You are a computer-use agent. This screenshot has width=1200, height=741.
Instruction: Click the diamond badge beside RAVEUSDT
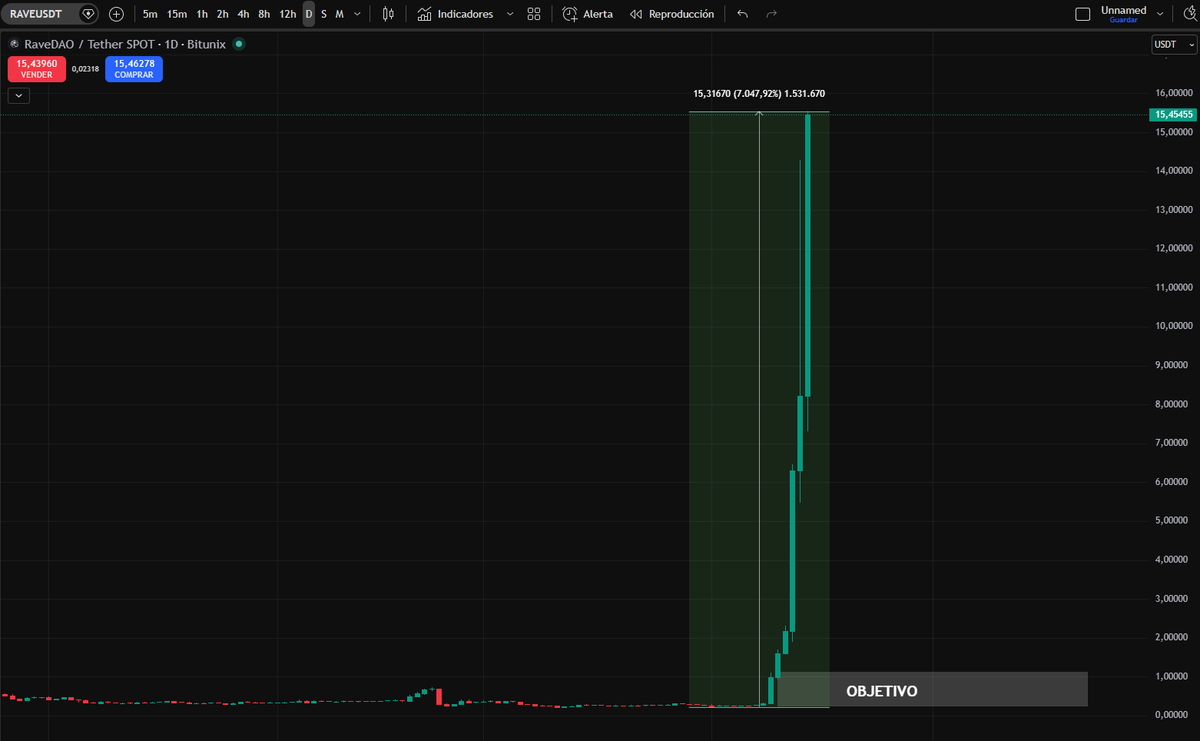(89, 14)
